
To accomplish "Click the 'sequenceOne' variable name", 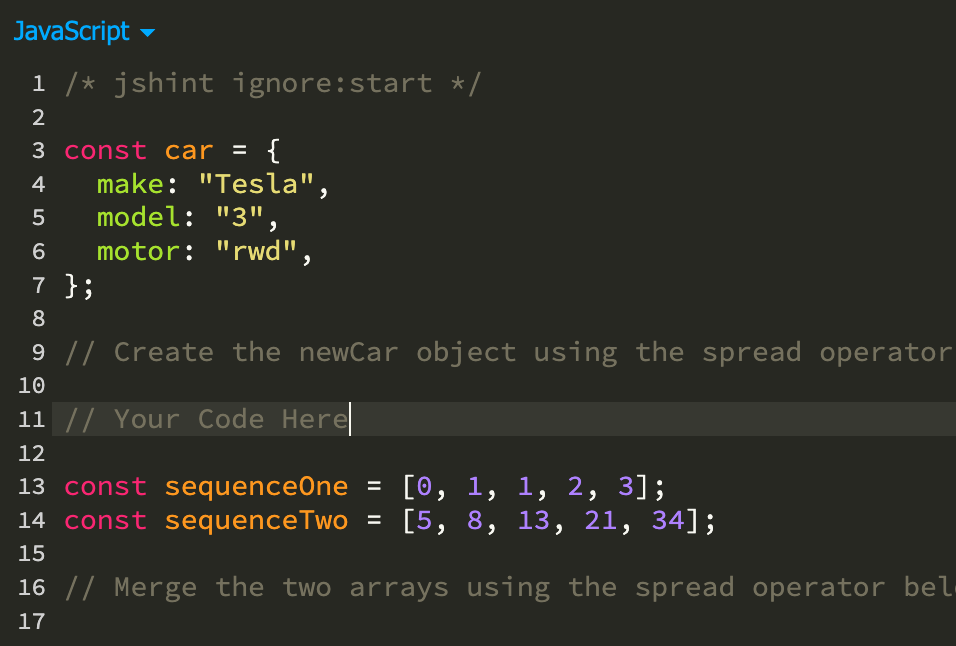I will [256, 486].
